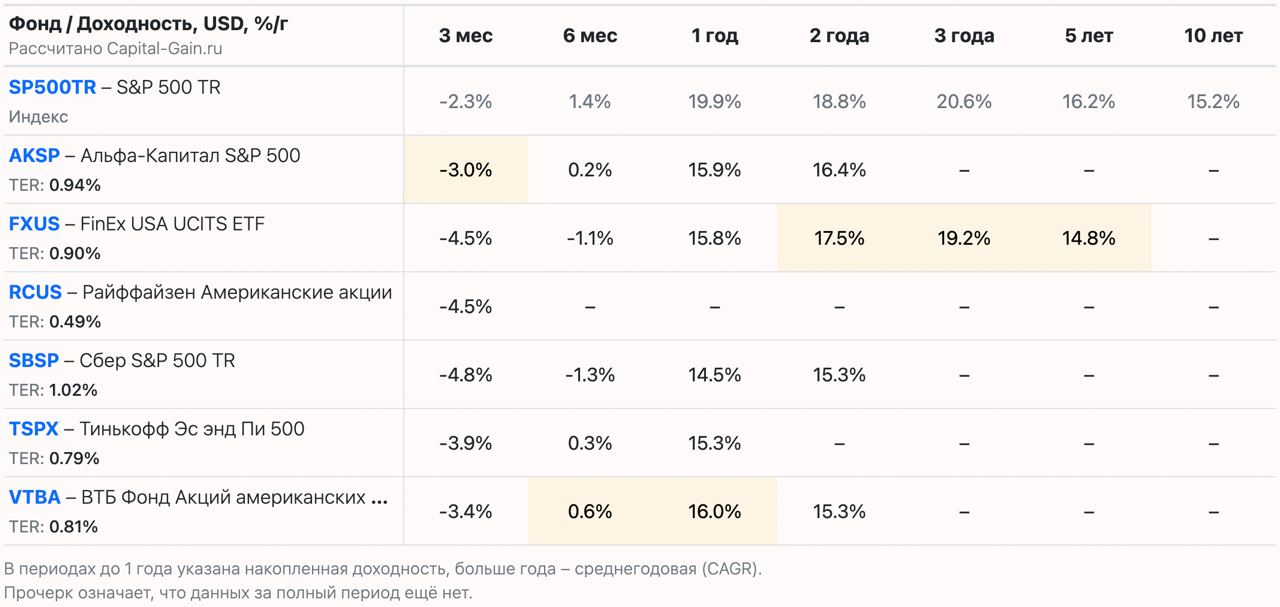Select the 10 лет column header
The height and width of the screenshot is (607, 1280).
click(1213, 36)
